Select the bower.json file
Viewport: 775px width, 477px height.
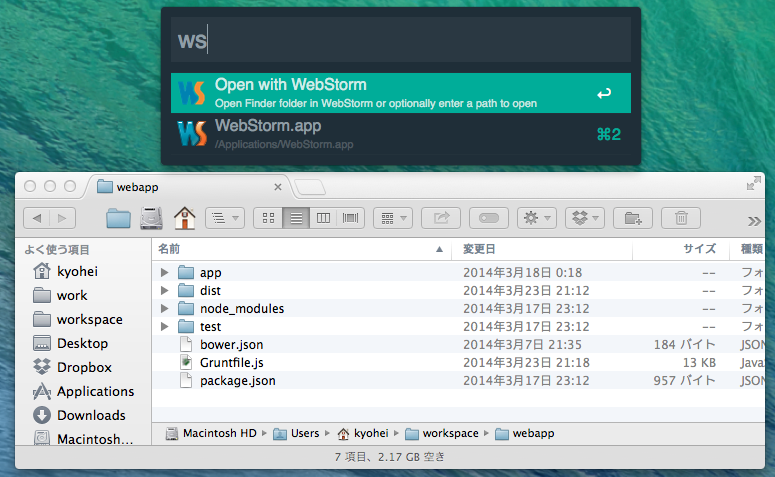click(x=458, y=345)
